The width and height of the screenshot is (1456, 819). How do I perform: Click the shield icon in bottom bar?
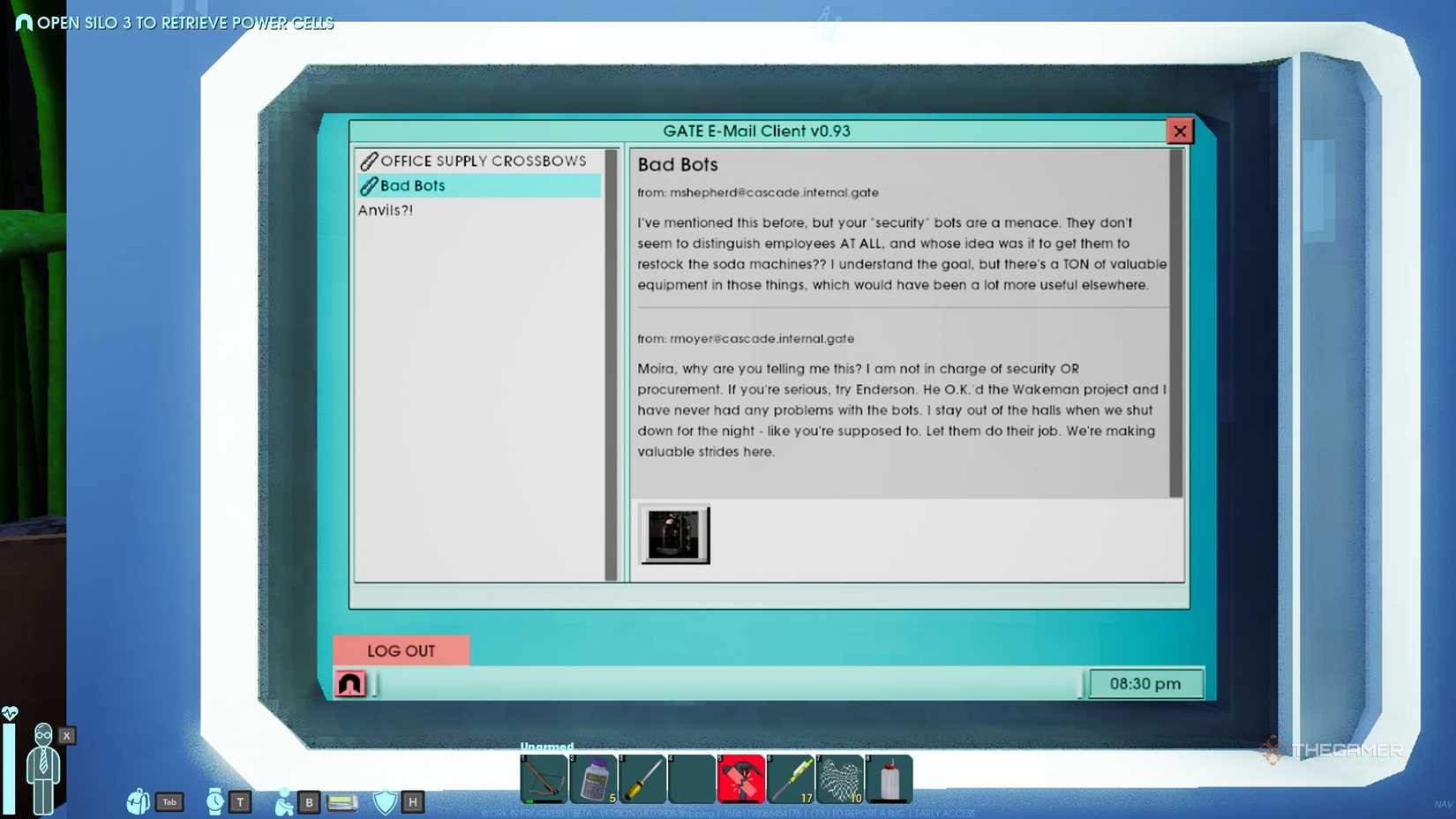pos(386,801)
